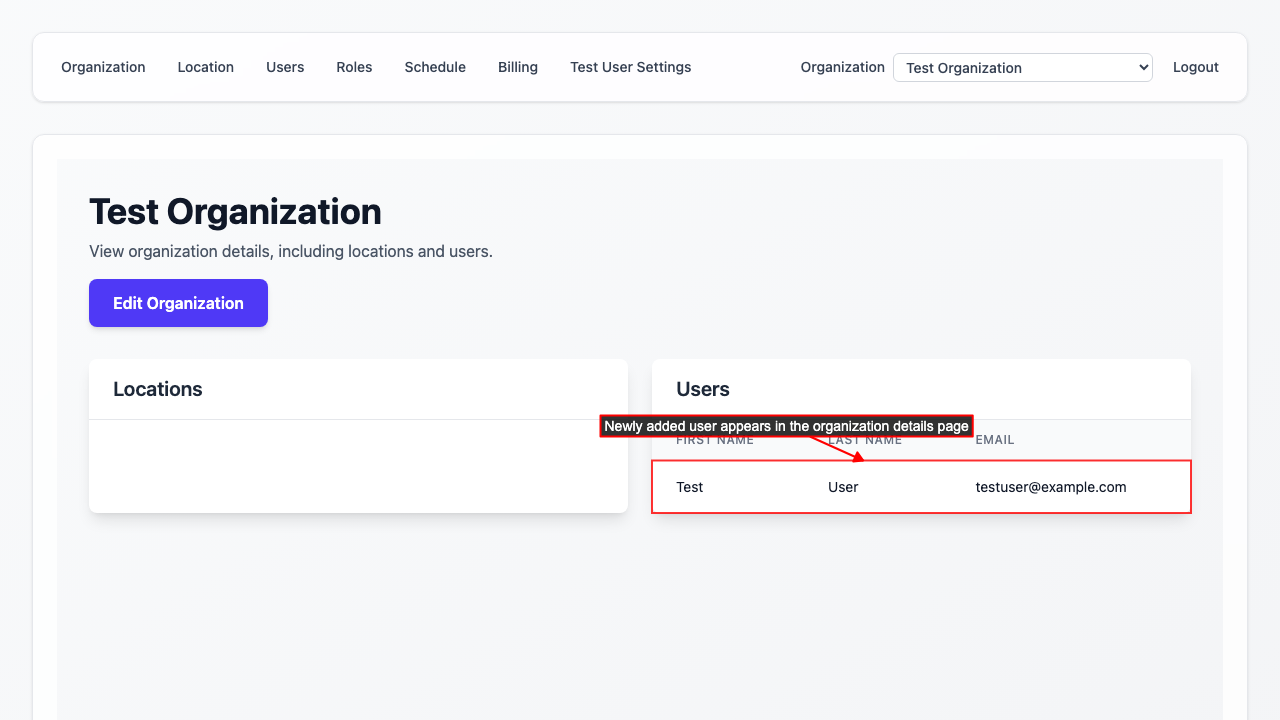
Task: Open the Organization nav link
Action: coord(103,67)
